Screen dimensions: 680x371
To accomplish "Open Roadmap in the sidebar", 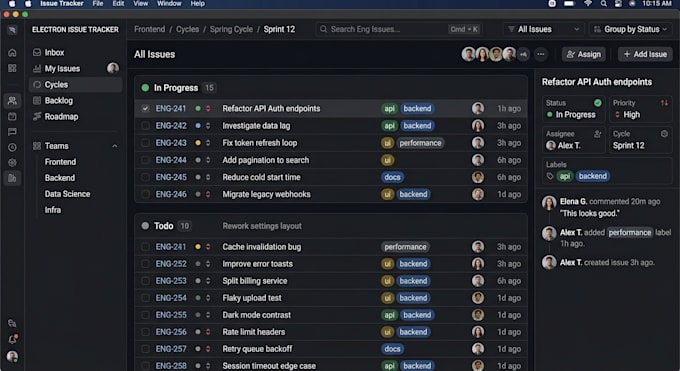I will pyautogui.click(x=75, y=116).
